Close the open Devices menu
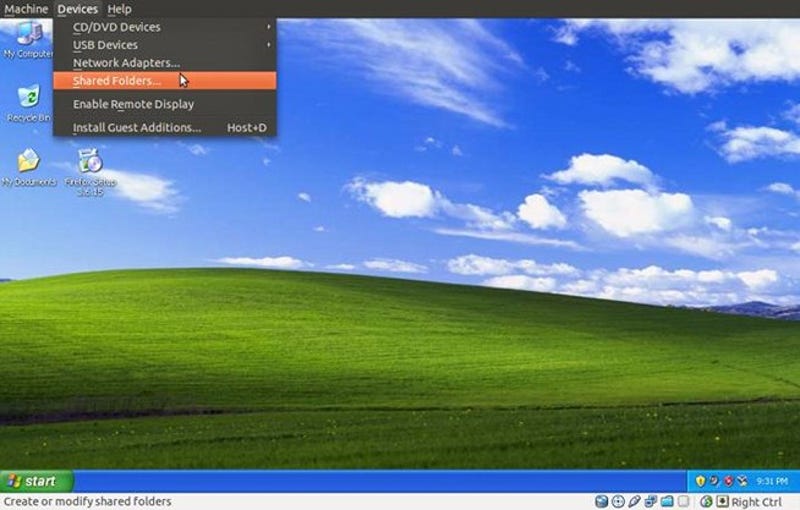The image size is (800, 510). pos(78,9)
